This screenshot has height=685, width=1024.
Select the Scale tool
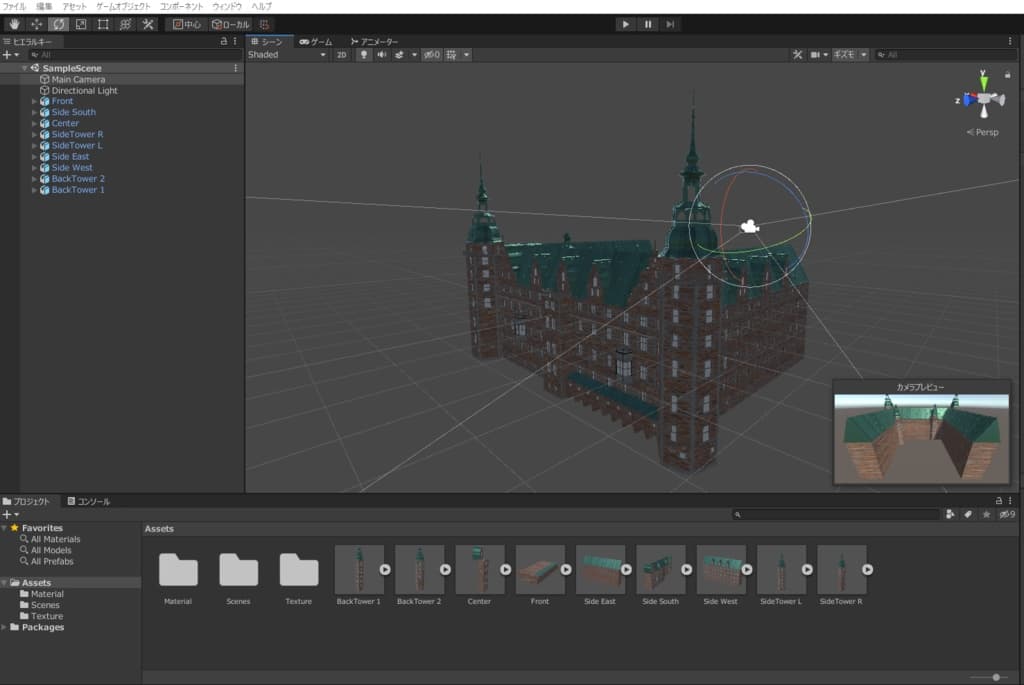click(81, 24)
